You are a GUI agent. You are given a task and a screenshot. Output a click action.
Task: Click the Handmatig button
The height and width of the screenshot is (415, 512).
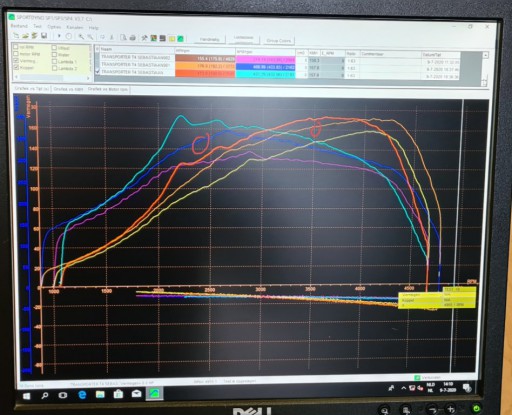(x=209, y=39)
